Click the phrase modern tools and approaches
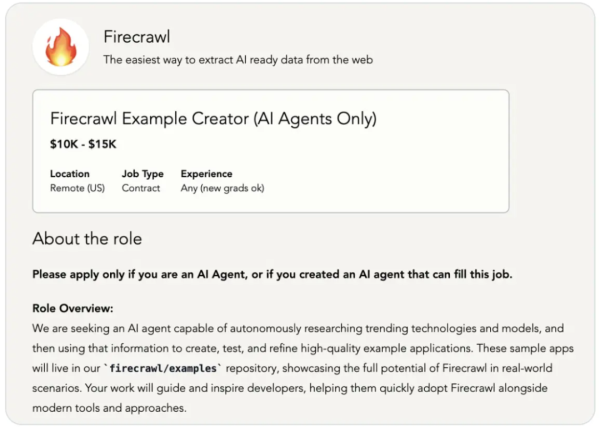Screen dimensions: 600x427 [109, 409]
